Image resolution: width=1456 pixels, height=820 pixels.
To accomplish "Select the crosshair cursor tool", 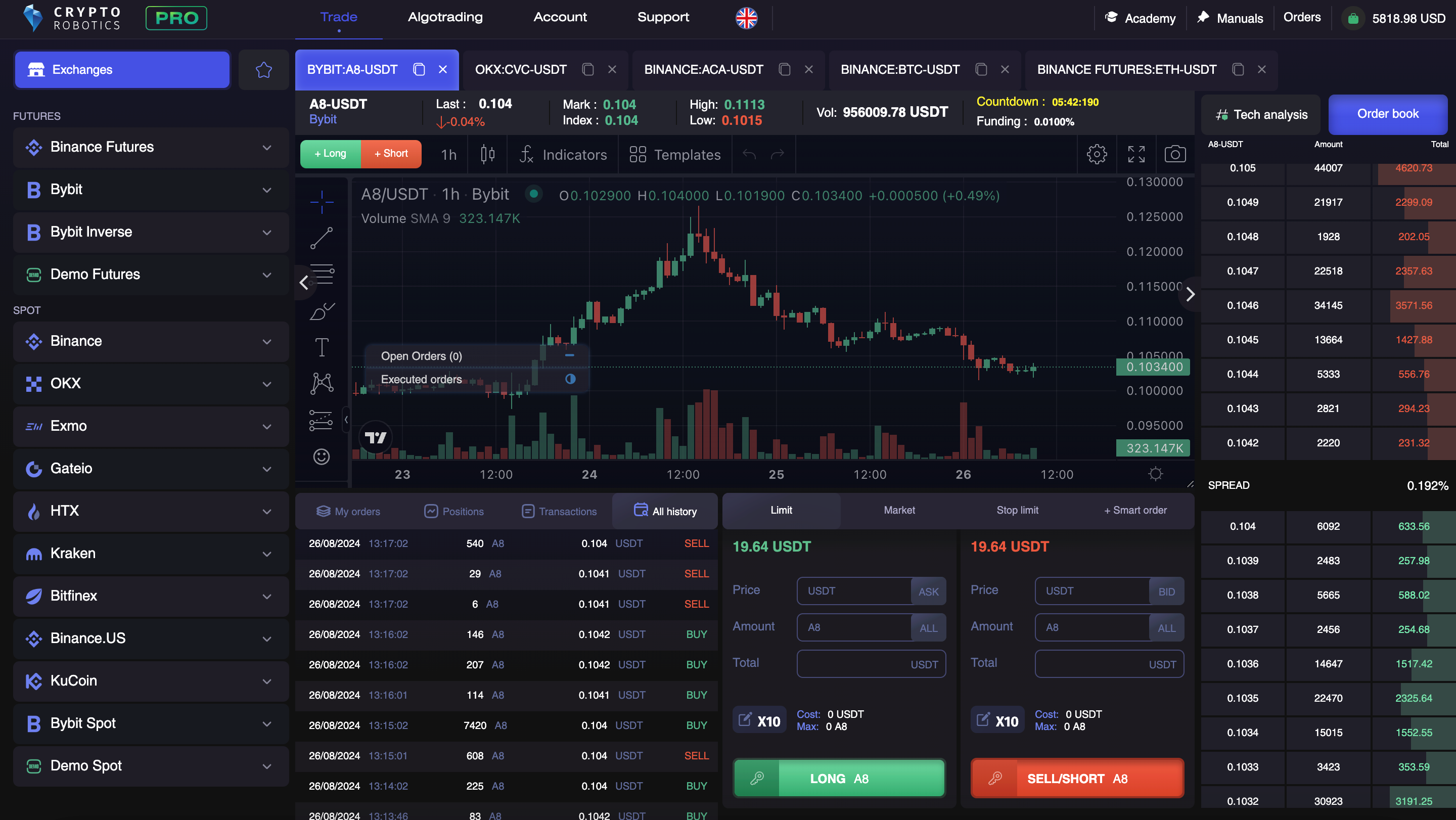I will click(322, 202).
